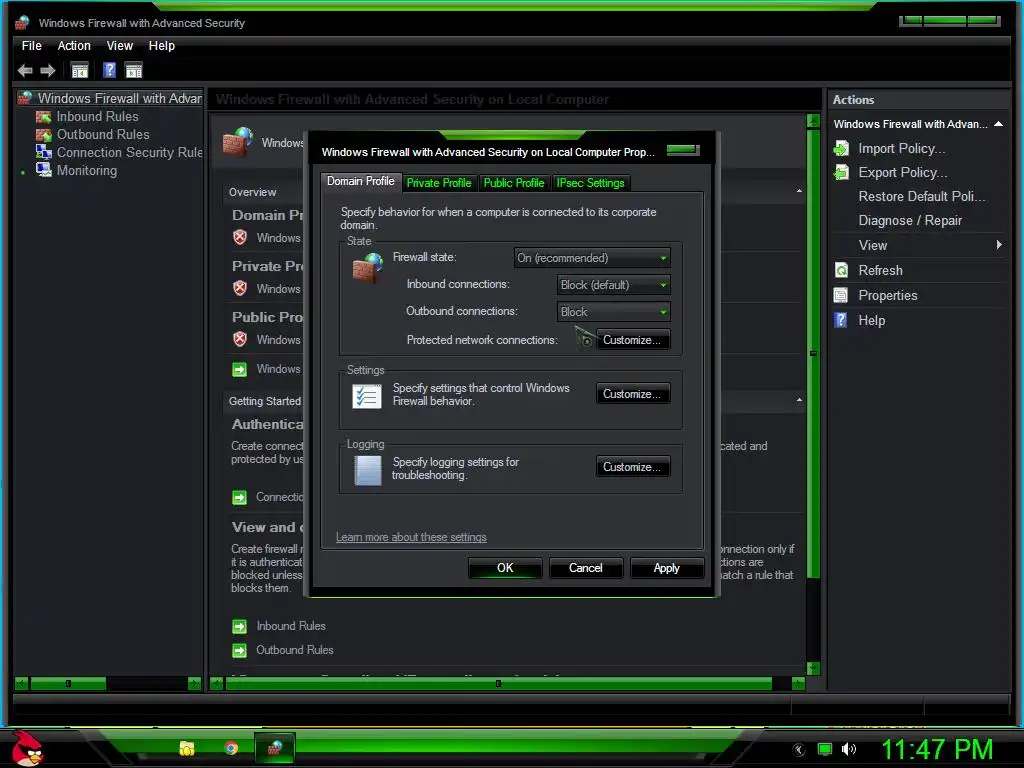Image resolution: width=1024 pixels, height=768 pixels.
Task: Open the Action menu
Action: 74,46
